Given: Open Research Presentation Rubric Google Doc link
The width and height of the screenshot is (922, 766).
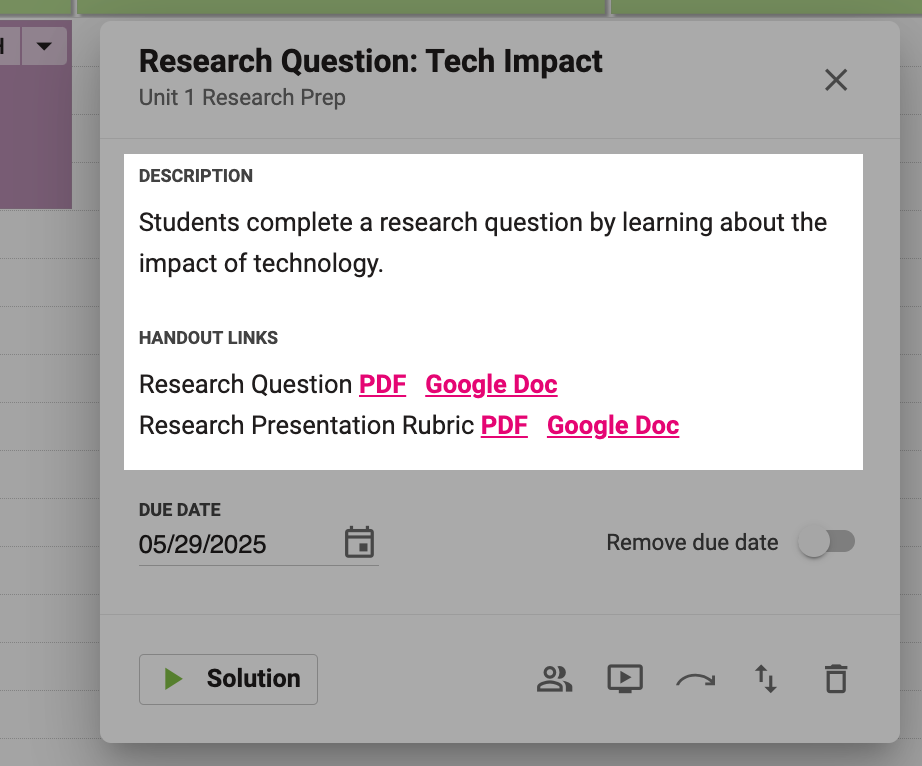Looking at the screenshot, I should click(x=613, y=426).
